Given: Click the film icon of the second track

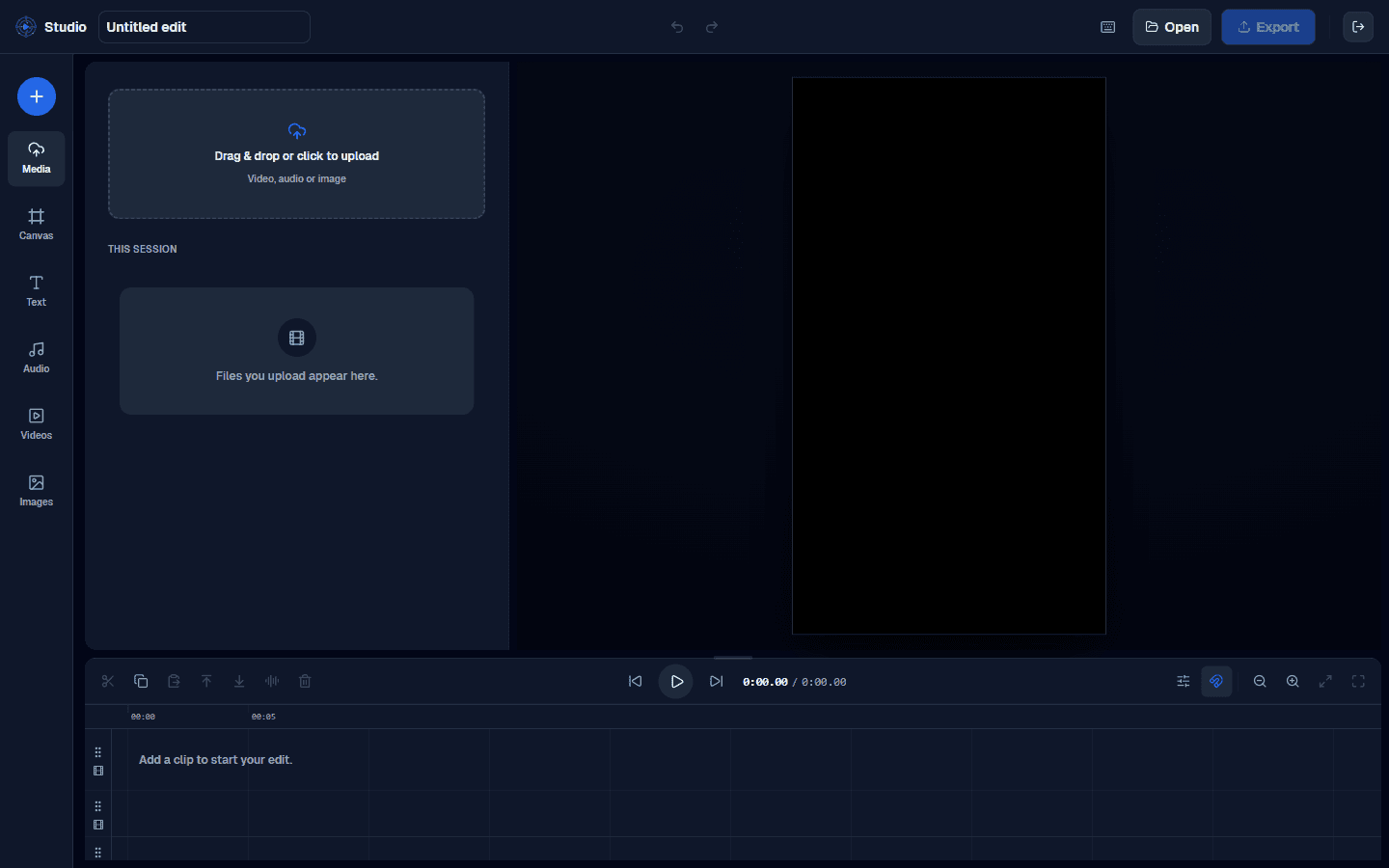Looking at the screenshot, I should [x=98, y=825].
